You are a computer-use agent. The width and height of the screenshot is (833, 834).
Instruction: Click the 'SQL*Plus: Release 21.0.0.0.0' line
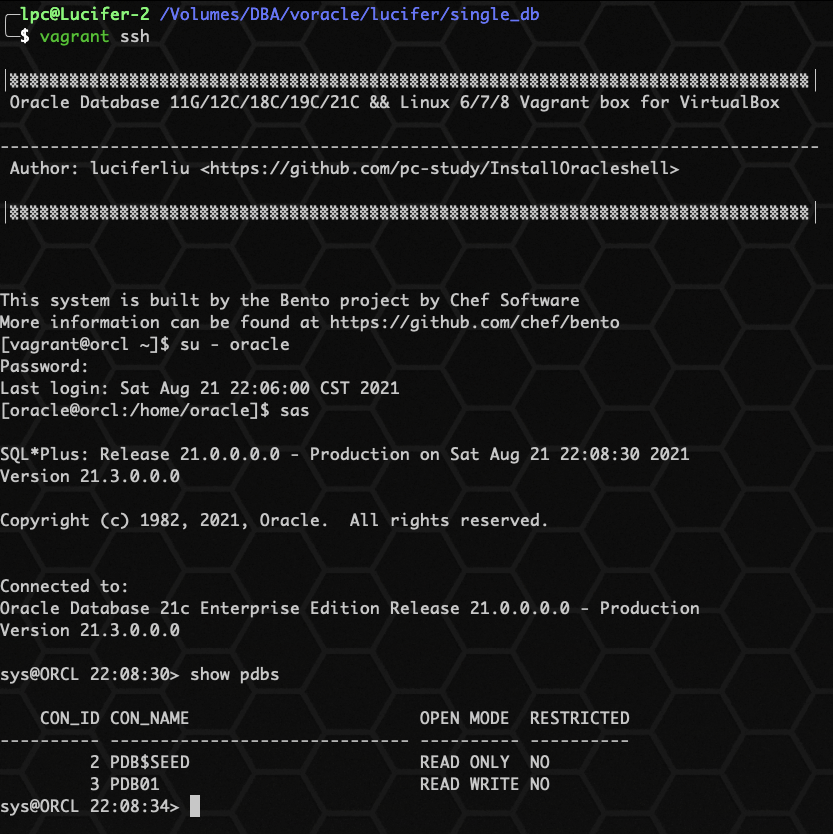pos(345,454)
